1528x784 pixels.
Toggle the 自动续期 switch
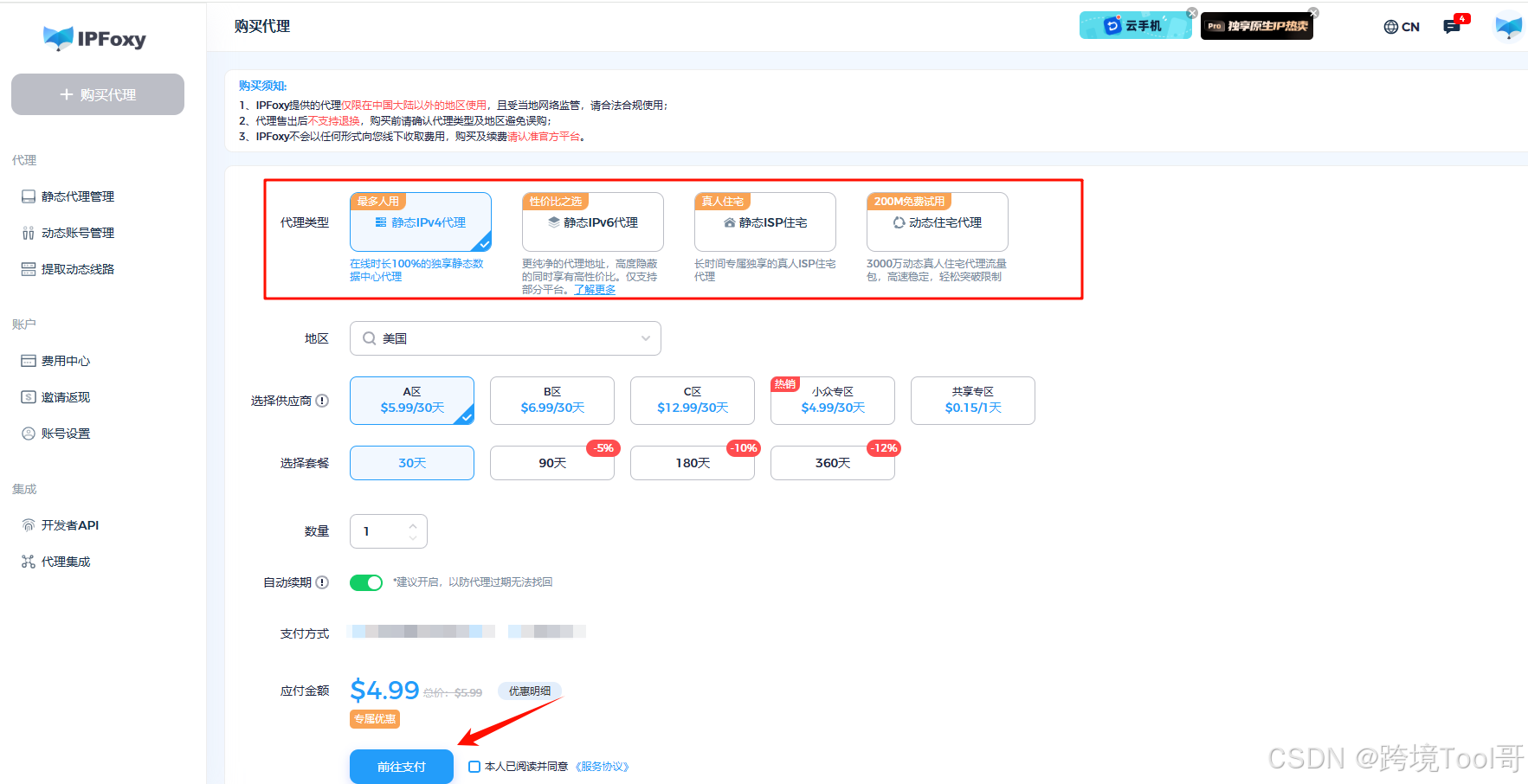point(366,582)
